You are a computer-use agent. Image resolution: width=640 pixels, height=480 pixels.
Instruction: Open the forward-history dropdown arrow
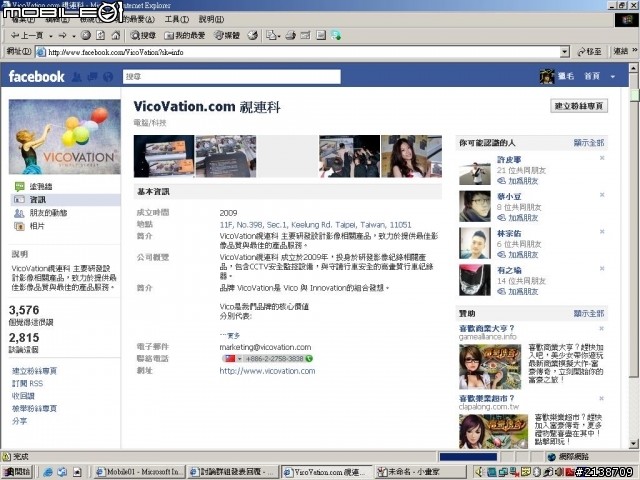coord(73,36)
